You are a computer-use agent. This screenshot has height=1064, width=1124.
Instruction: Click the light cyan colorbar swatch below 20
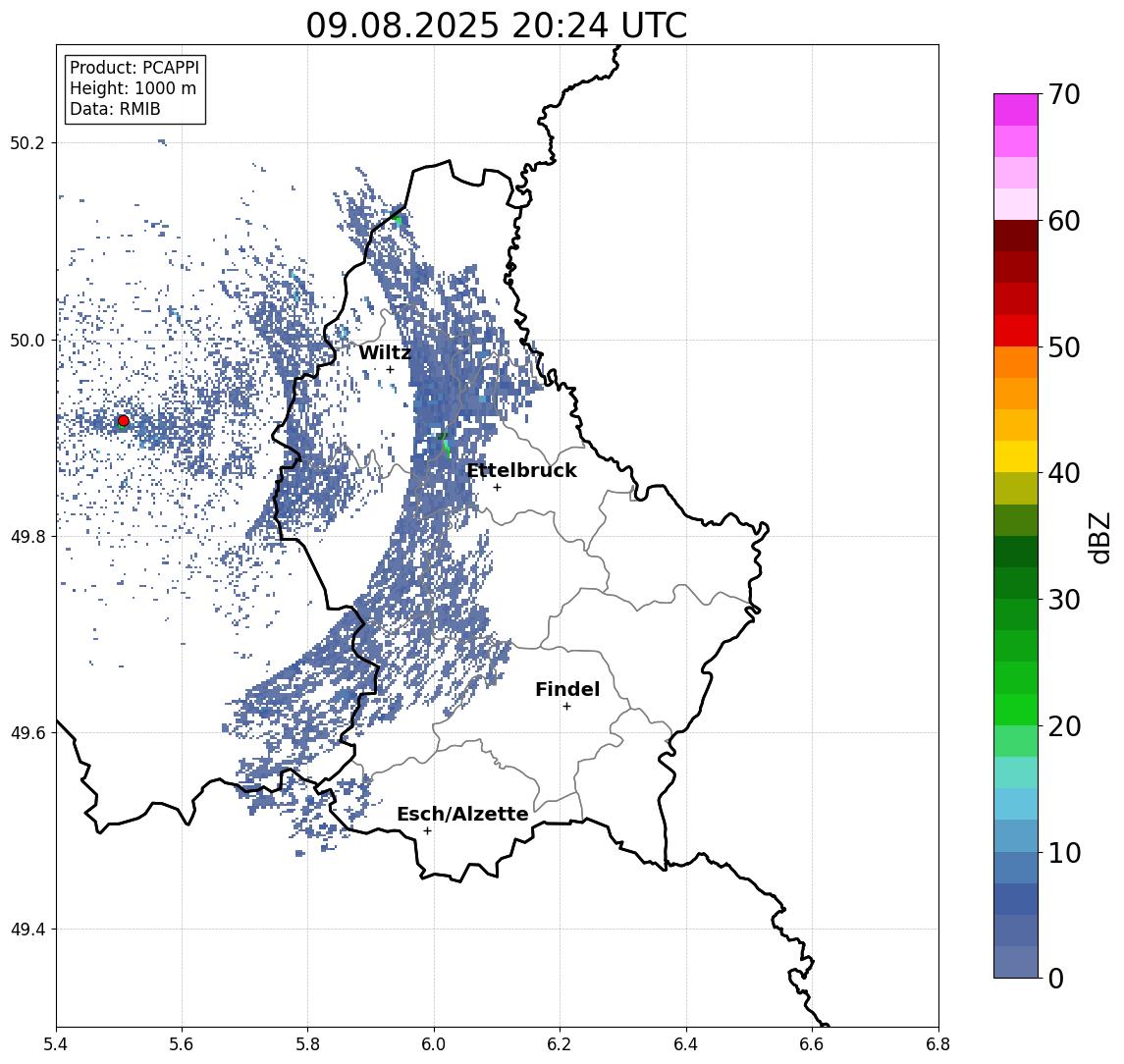(x=1016, y=772)
